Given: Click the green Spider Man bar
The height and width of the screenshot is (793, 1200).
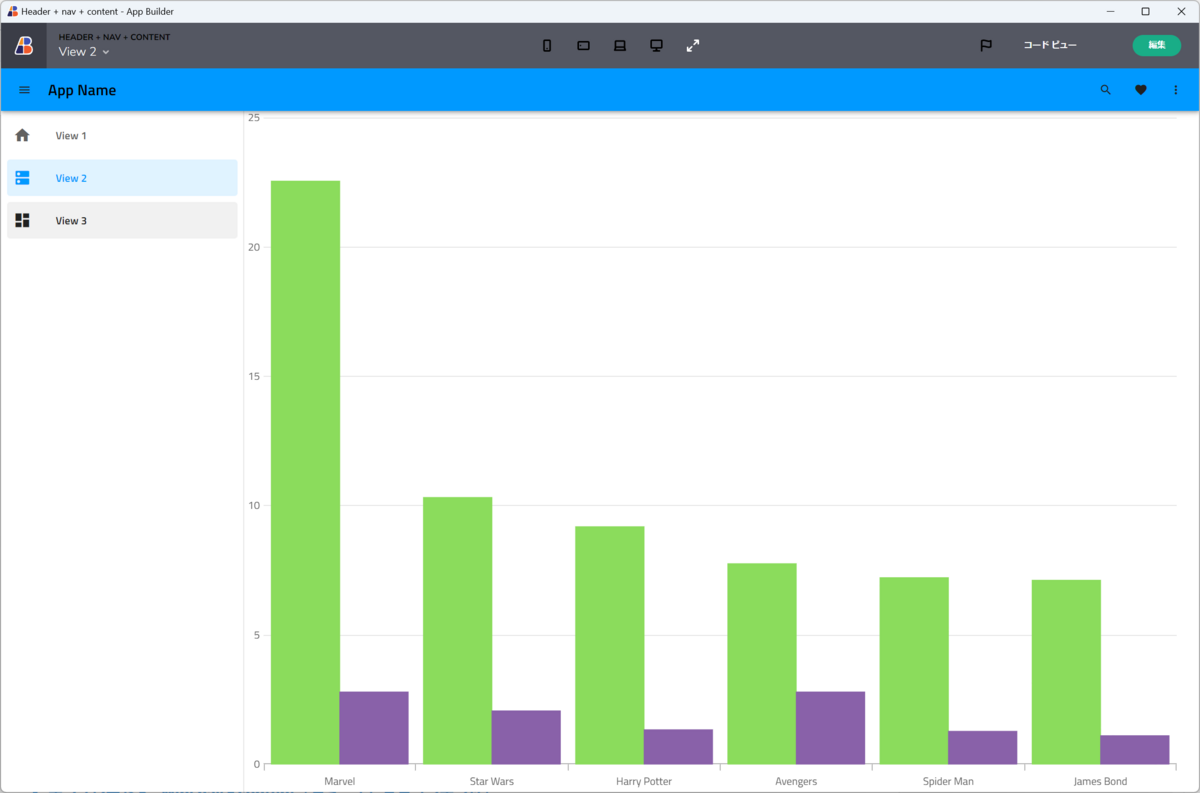Looking at the screenshot, I should coord(914,671).
